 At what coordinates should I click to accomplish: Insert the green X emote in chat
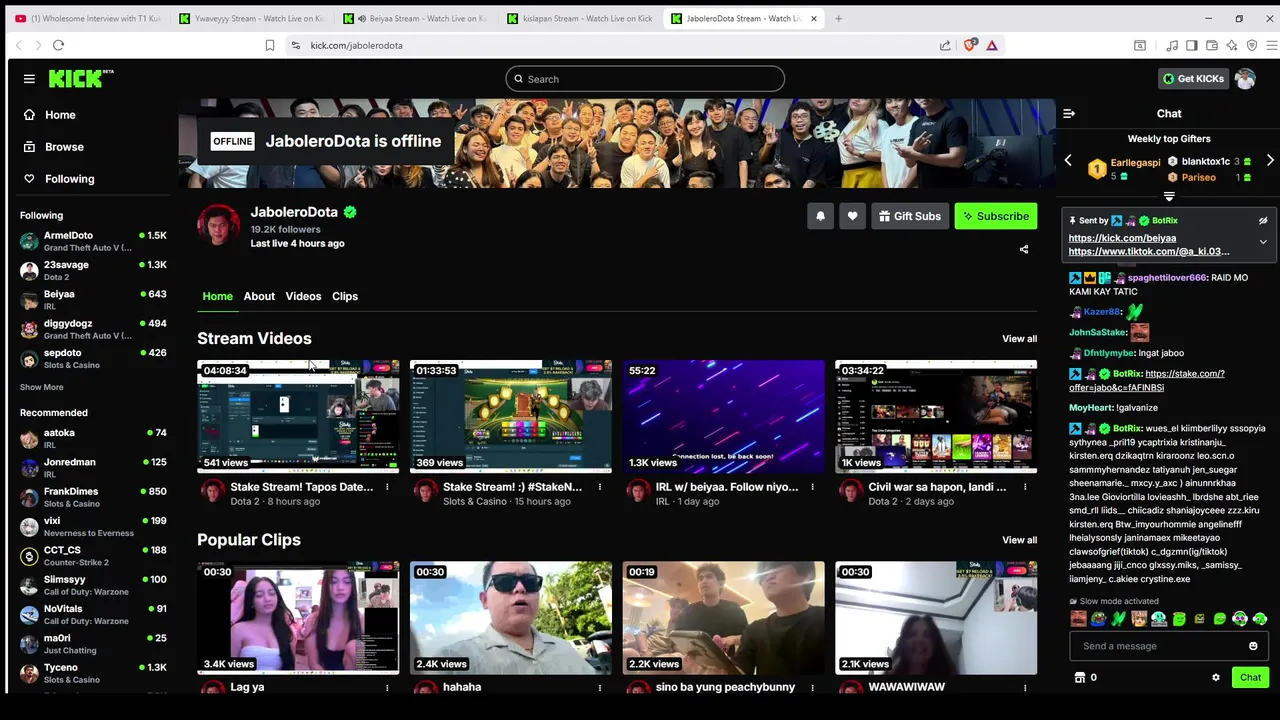1119,619
